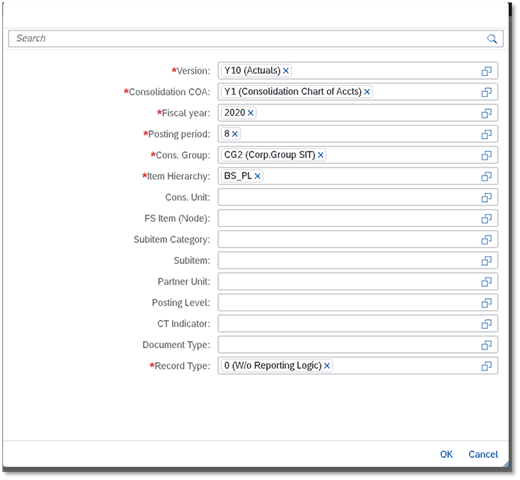Image resolution: width=520 pixels, height=480 pixels.
Task: Confirm the dialog with OK
Action: click(446, 454)
